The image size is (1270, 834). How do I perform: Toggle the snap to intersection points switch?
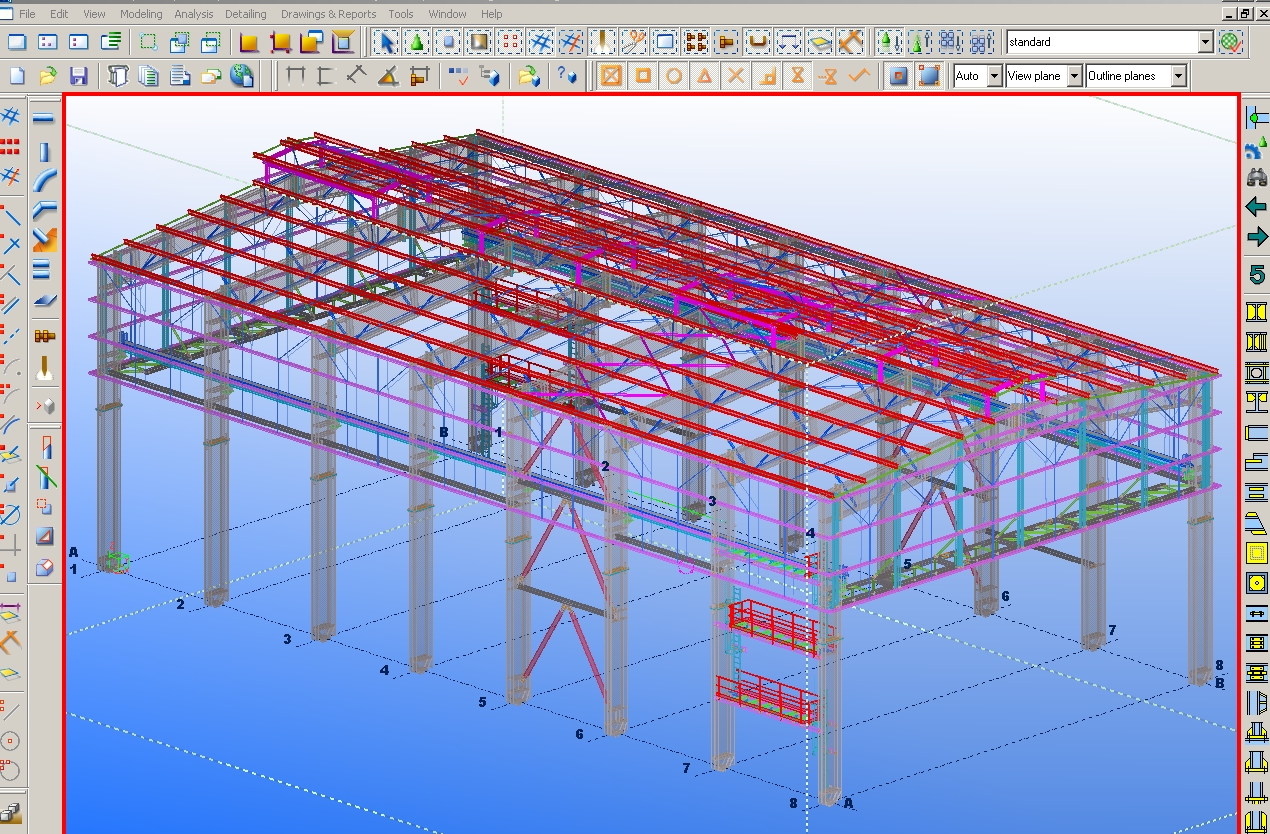[735, 75]
